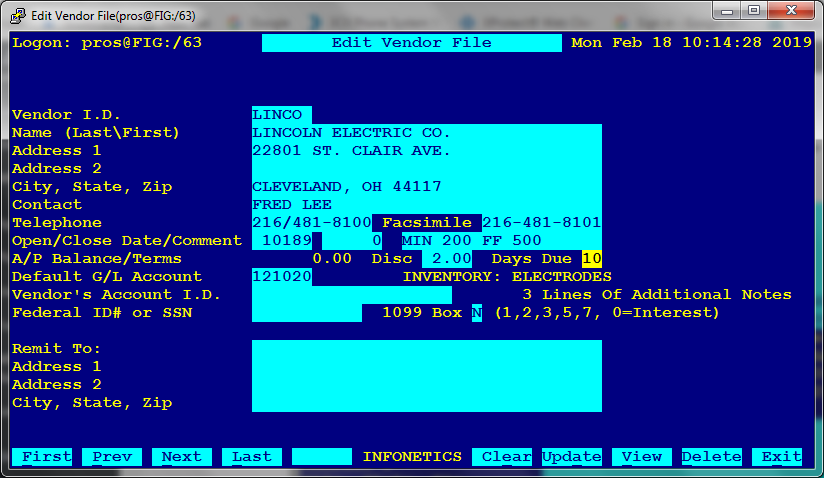Click the close date field showing 0
This screenshot has height=478, width=824.
pyautogui.click(x=352, y=241)
